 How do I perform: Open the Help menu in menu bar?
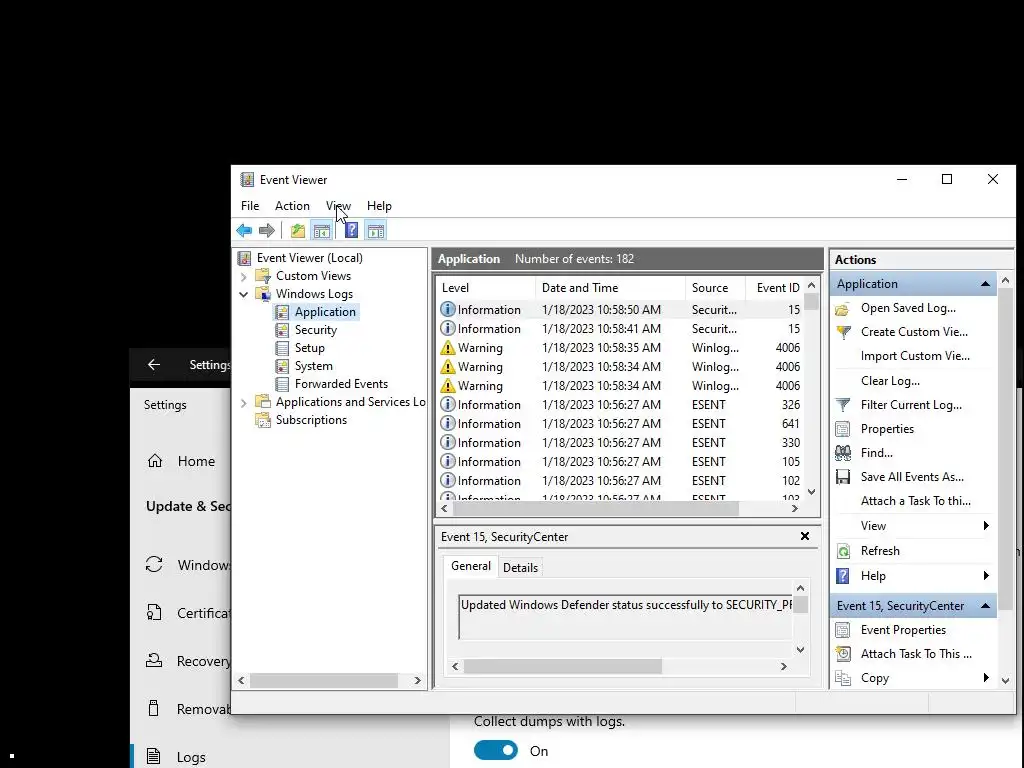tap(379, 206)
